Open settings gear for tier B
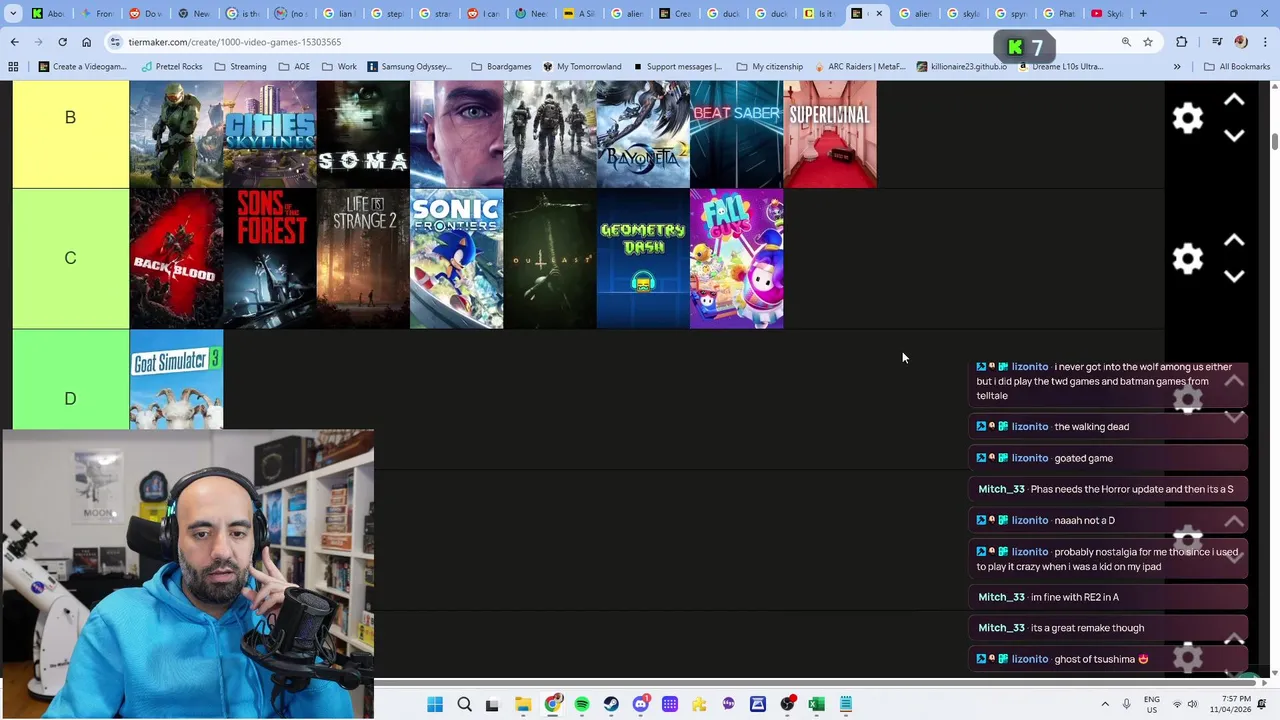 [1187, 118]
